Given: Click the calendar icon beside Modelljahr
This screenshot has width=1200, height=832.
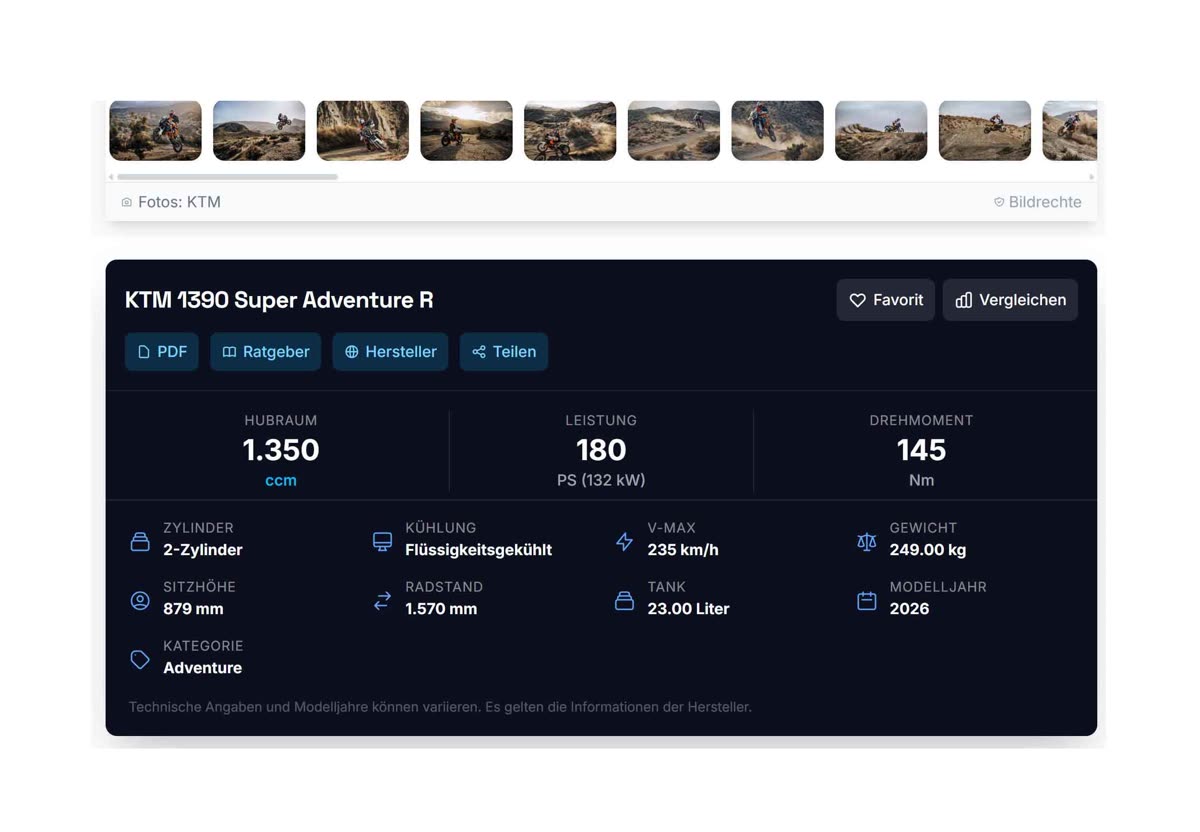Looking at the screenshot, I should 866,600.
